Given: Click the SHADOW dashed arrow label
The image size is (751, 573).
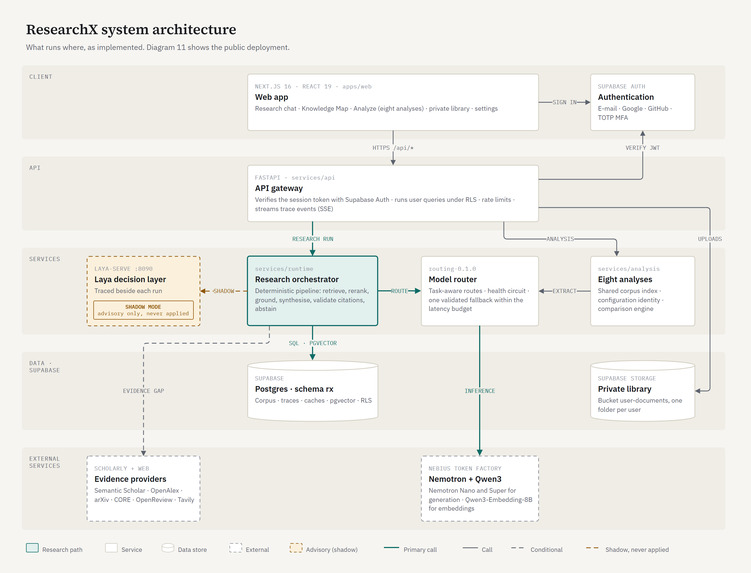Looking at the screenshot, I should click(x=224, y=291).
